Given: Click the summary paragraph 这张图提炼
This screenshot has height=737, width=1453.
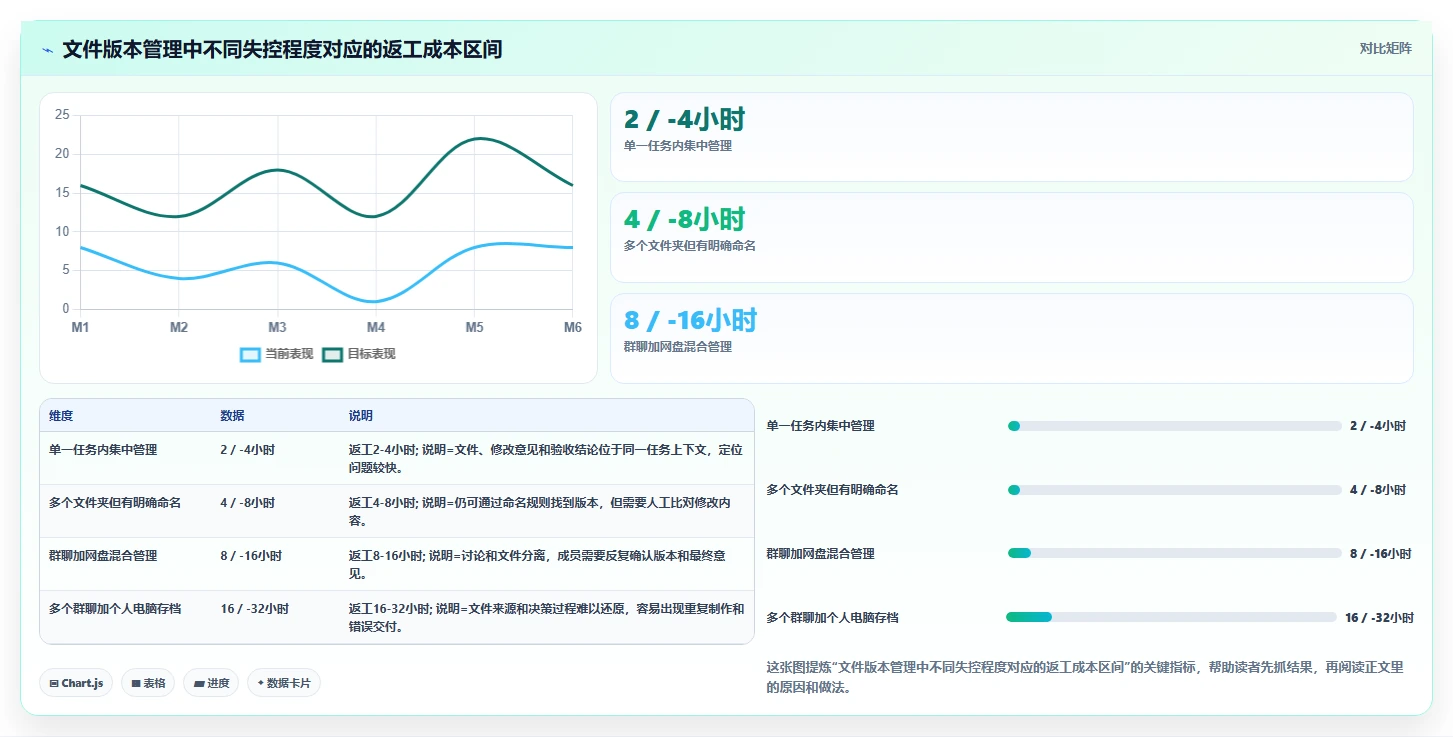Looking at the screenshot, I should click(1085, 677).
